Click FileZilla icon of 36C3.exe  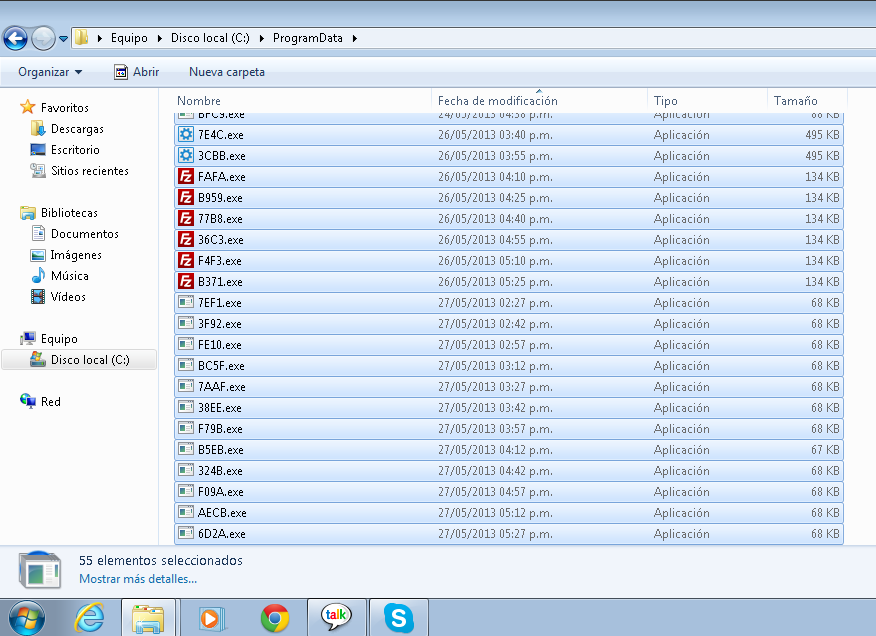click(x=185, y=239)
